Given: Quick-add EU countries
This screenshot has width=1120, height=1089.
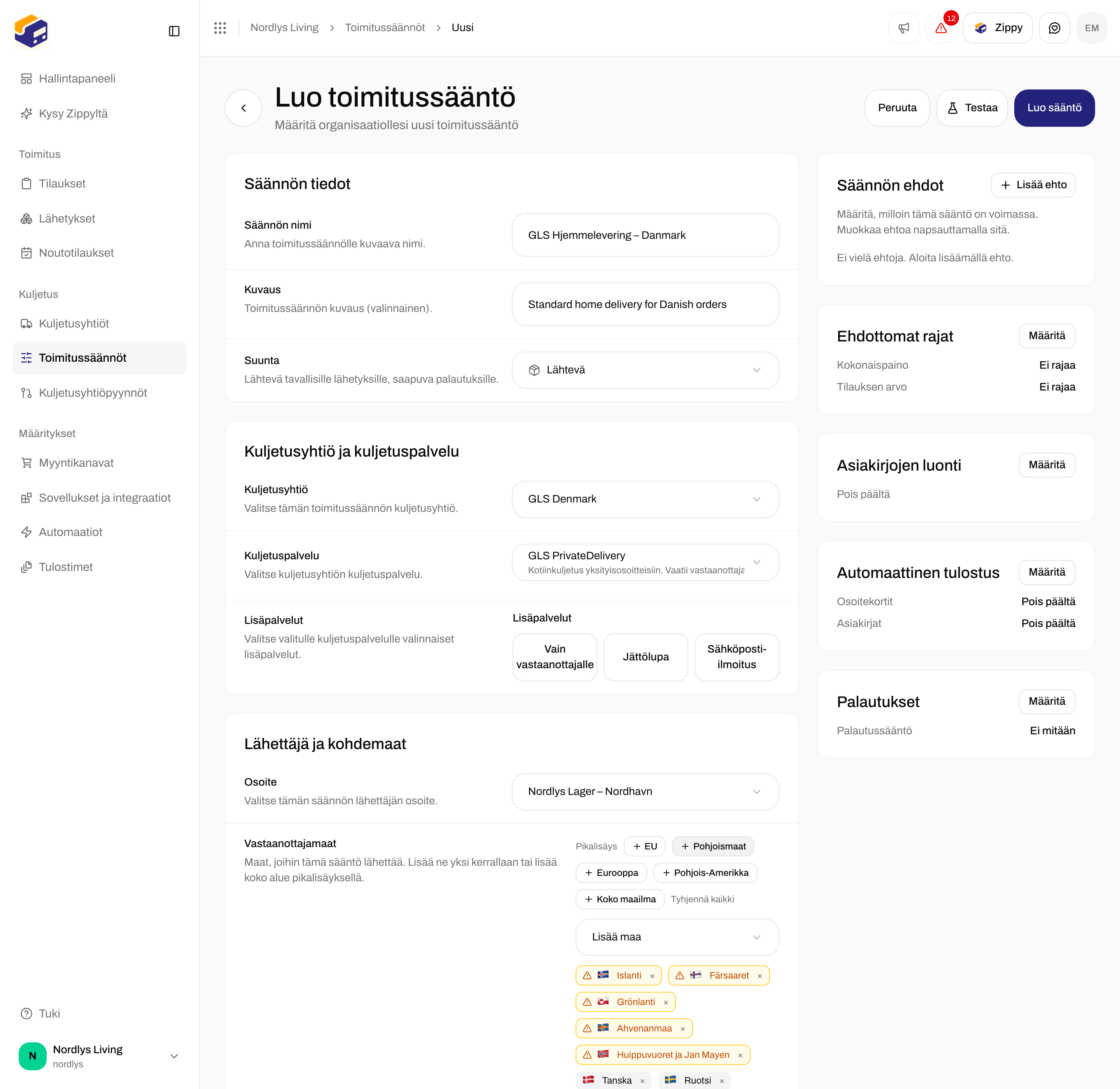Looking at the screenshot, I should click(645, 846).
